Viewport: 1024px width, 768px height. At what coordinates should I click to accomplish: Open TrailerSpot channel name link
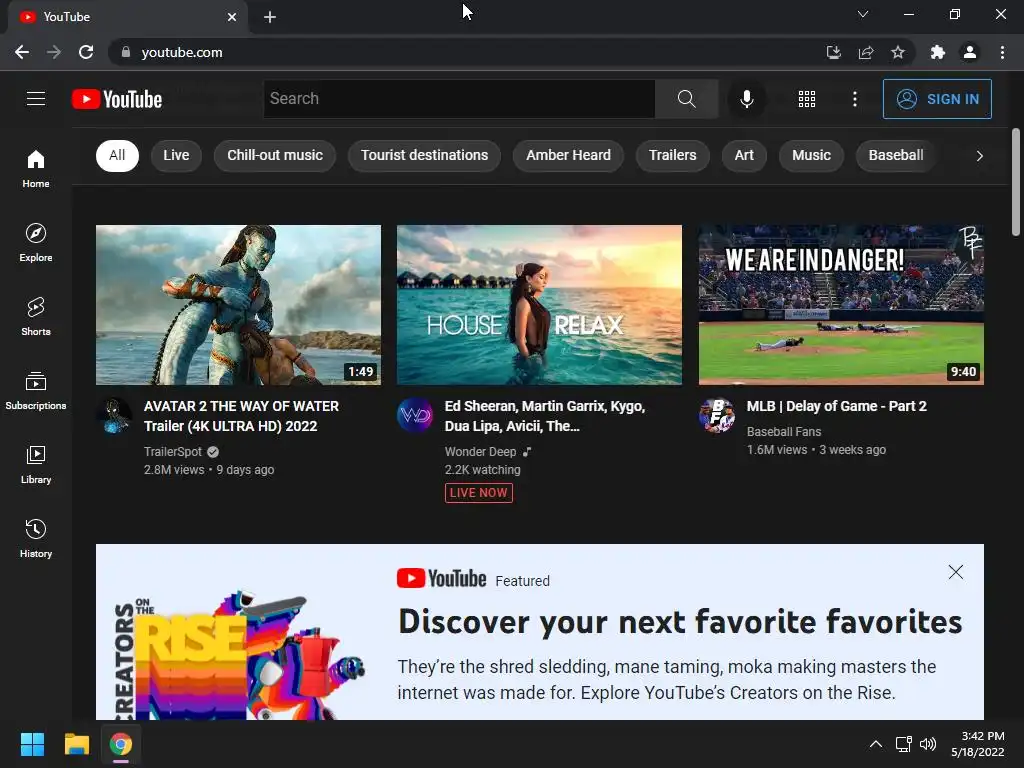coord(173,451)
